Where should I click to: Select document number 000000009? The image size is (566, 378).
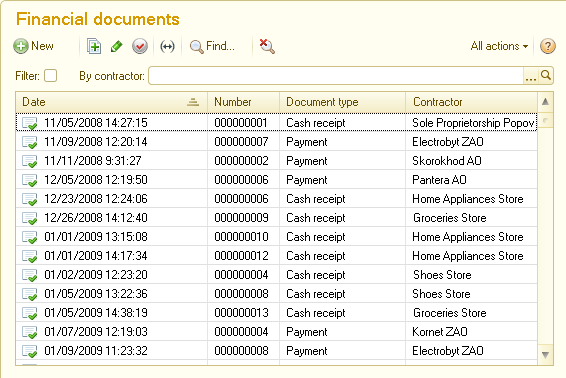coord(241,218)
